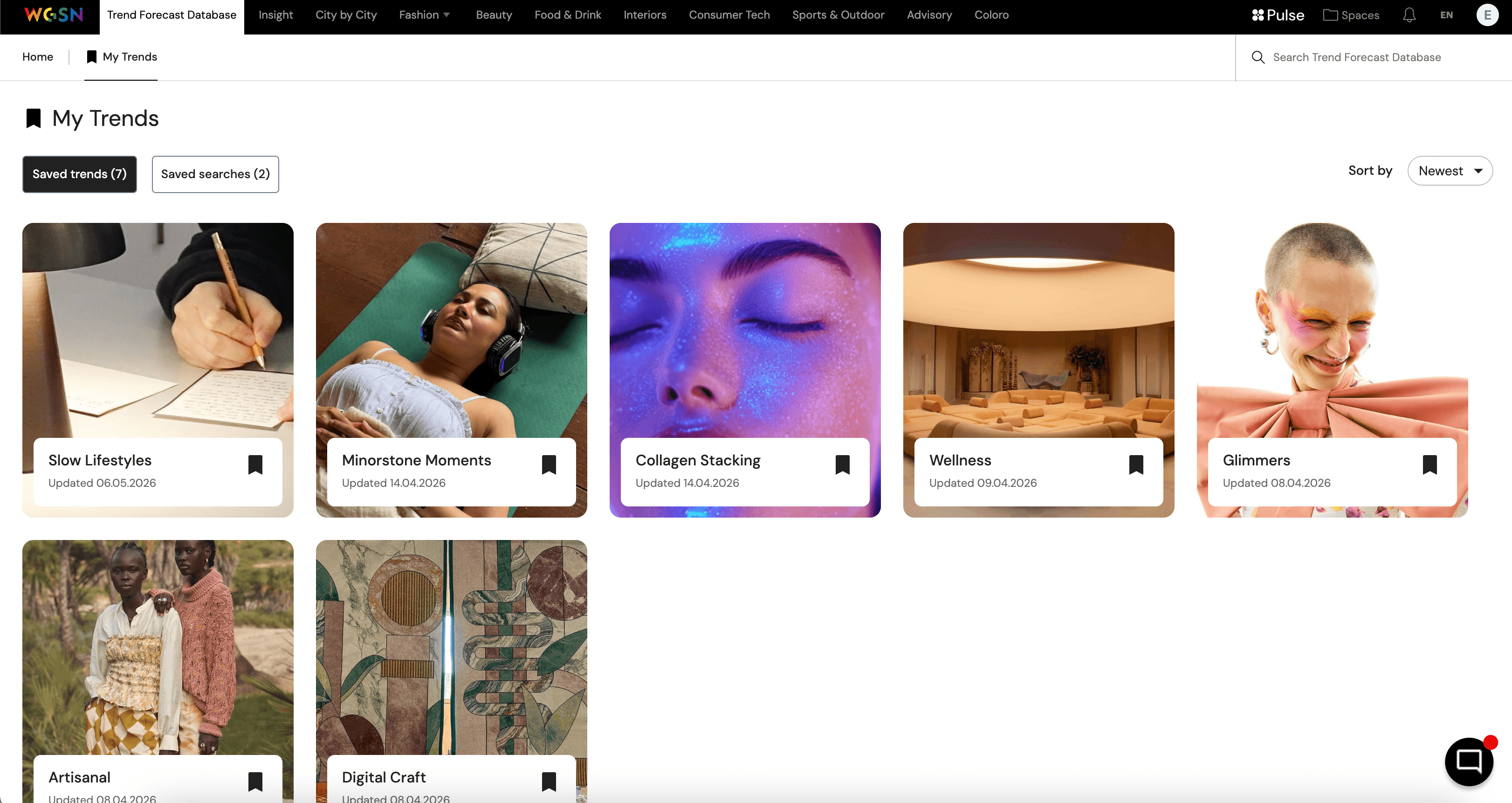The height and width of the screenshot is (803, 1512).
Task: Show Saved searches (2)
Action: [x=215, y=174]
